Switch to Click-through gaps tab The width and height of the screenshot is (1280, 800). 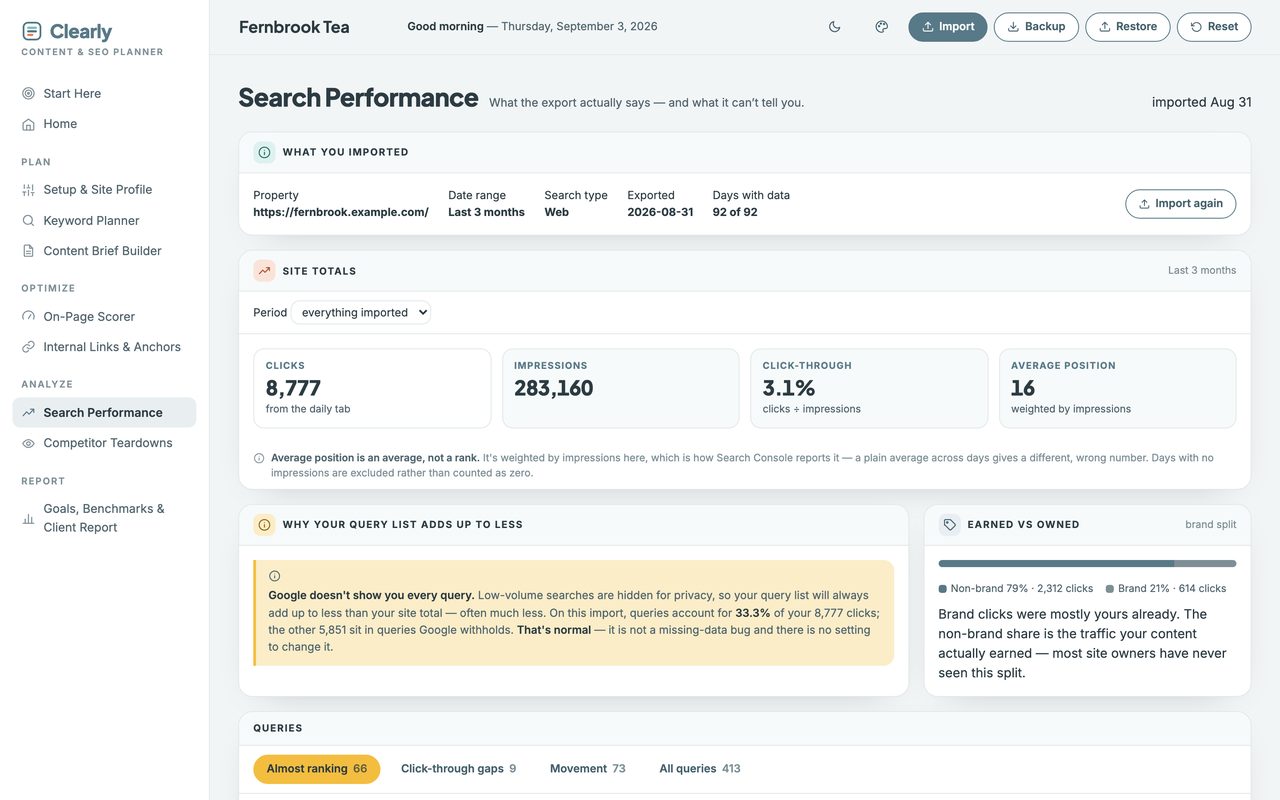pos(458,769)
